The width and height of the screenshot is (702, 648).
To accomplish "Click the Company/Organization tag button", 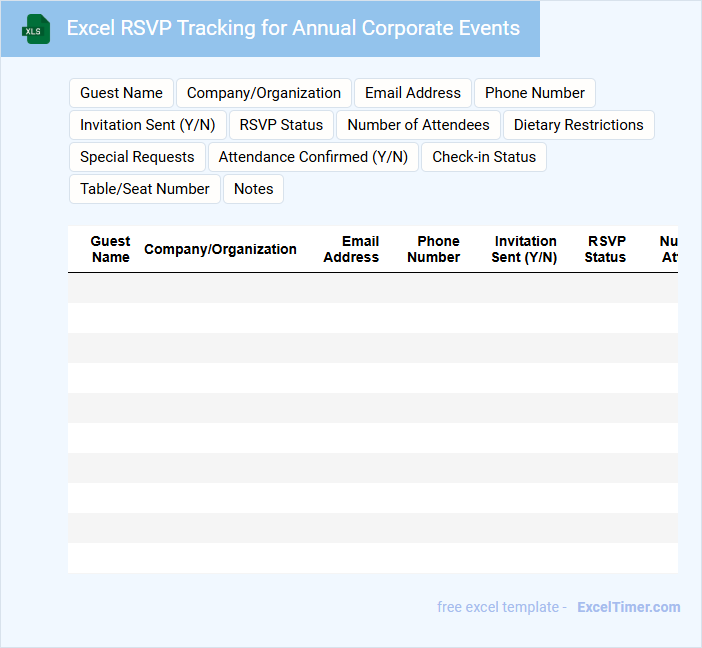I will pyautogui.click(x=264, y=93).
